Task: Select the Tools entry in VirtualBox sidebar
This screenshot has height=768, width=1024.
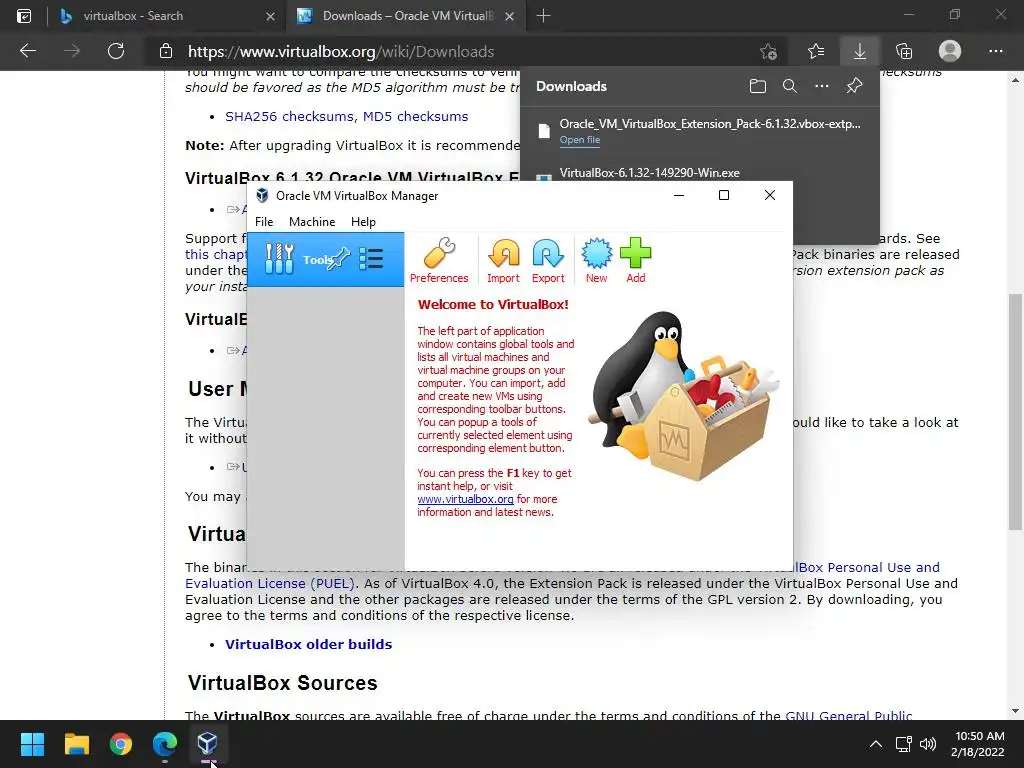Action: point(325,259)
